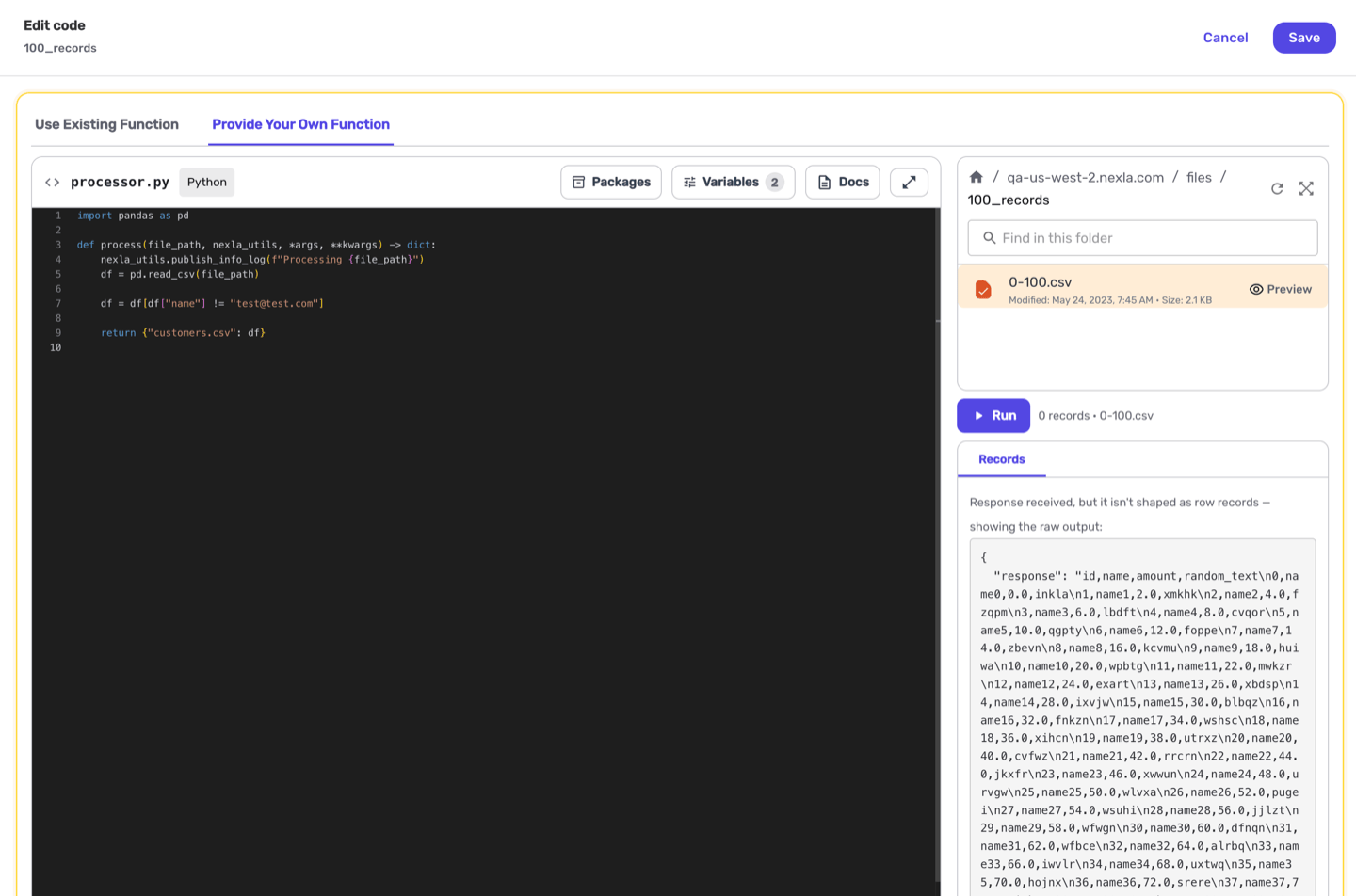
Task: Click the Find in this folder search field
Action: tap(1142, 238)
